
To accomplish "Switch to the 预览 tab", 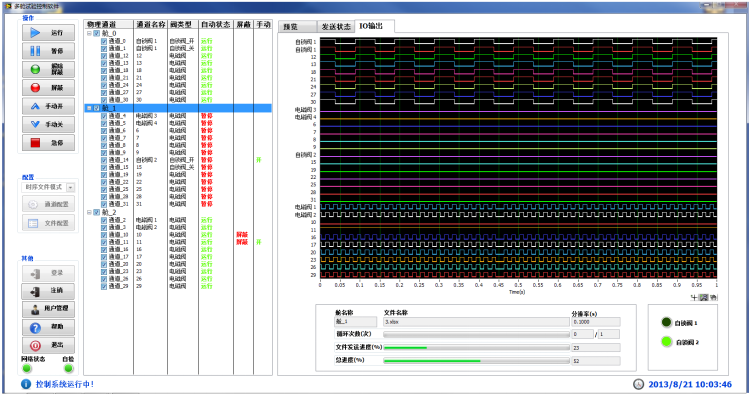I will pyautogui.click(x=297, y=26).
